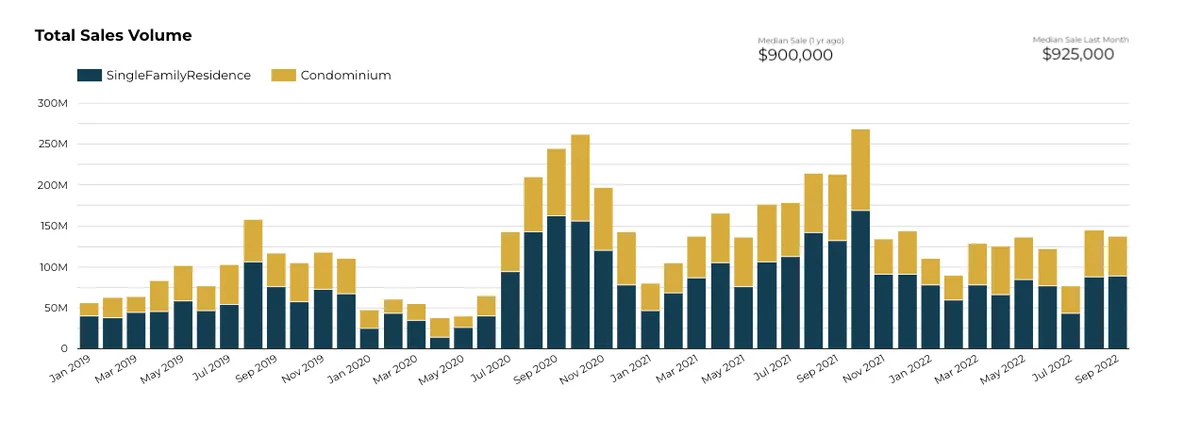The image size is (1200, 424).
Task: Select Jul 2020 Condominium gold bar segment
Action: click(x=510, y=252)
